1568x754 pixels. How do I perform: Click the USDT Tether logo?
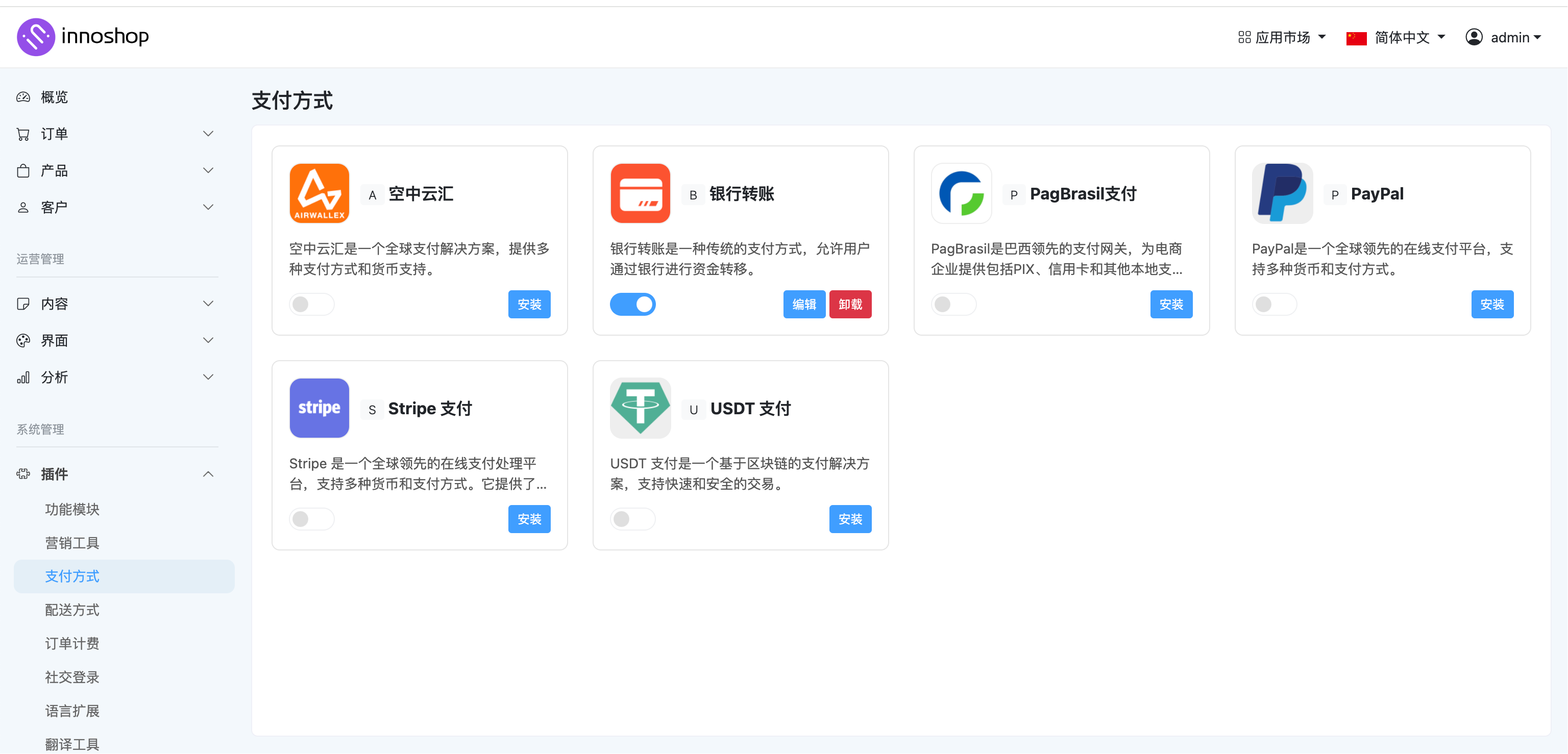click(640, 408)
